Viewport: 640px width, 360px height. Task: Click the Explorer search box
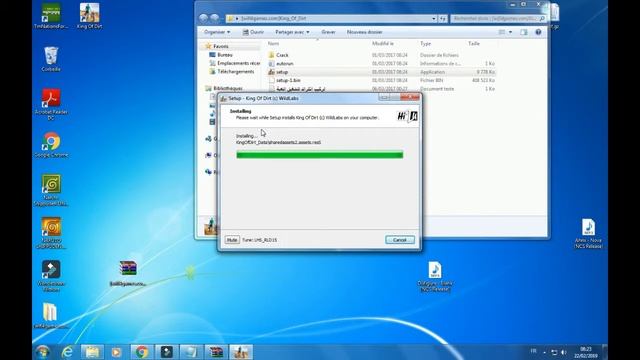[x=498, y=18]
